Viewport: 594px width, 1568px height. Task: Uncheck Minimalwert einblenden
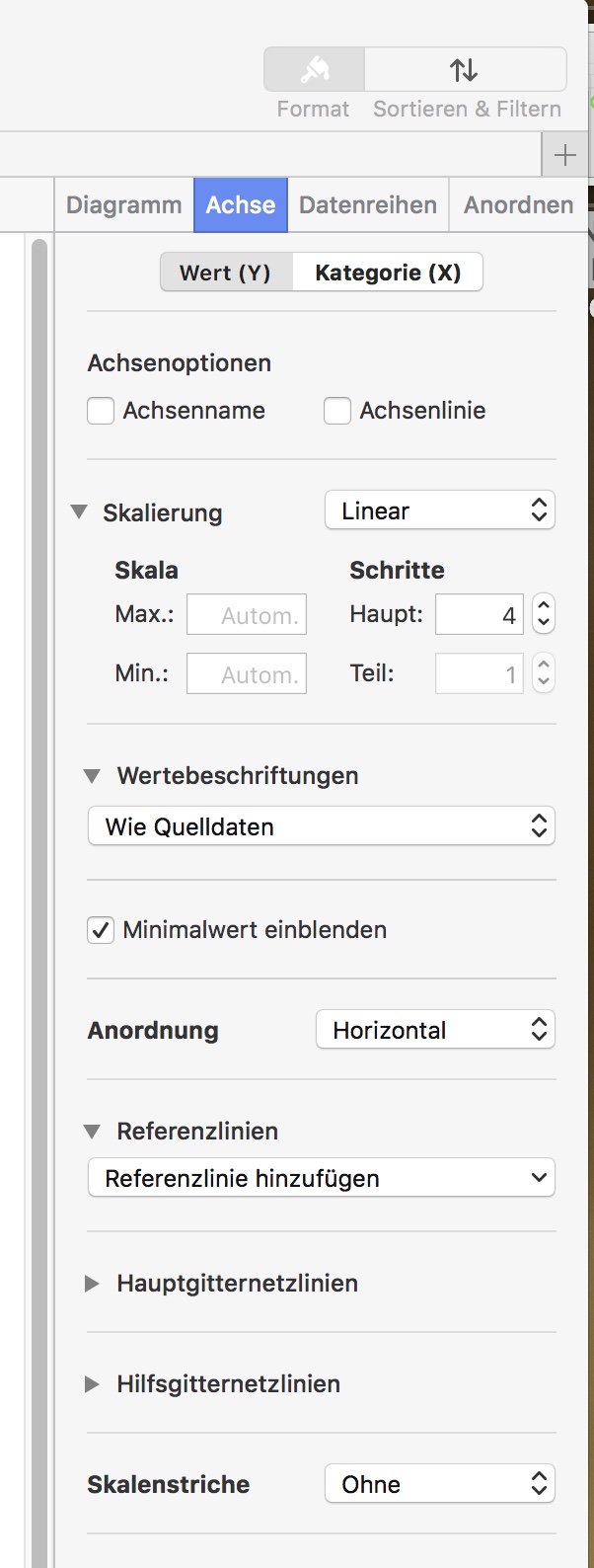tap(101, 930)
